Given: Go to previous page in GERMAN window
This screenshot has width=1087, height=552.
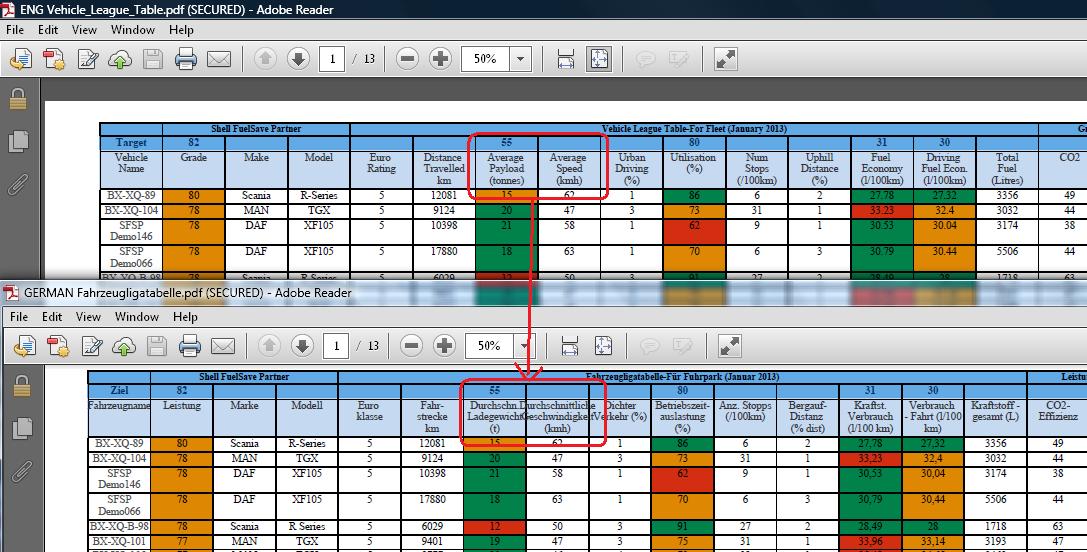Looking at the screenshot, I should coord(269,345).
